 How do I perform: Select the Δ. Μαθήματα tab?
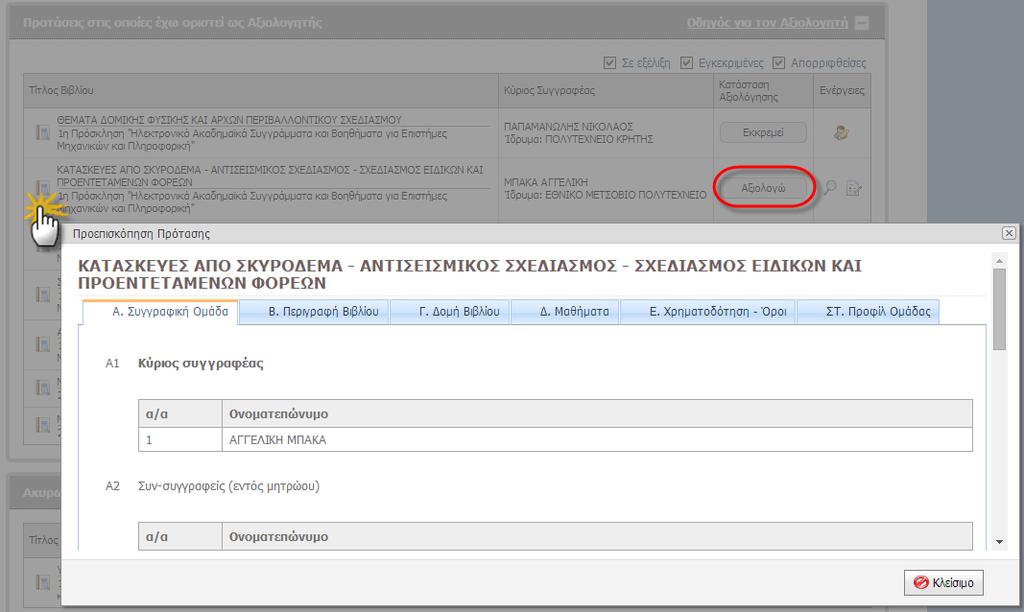click(x=565, y=312)
